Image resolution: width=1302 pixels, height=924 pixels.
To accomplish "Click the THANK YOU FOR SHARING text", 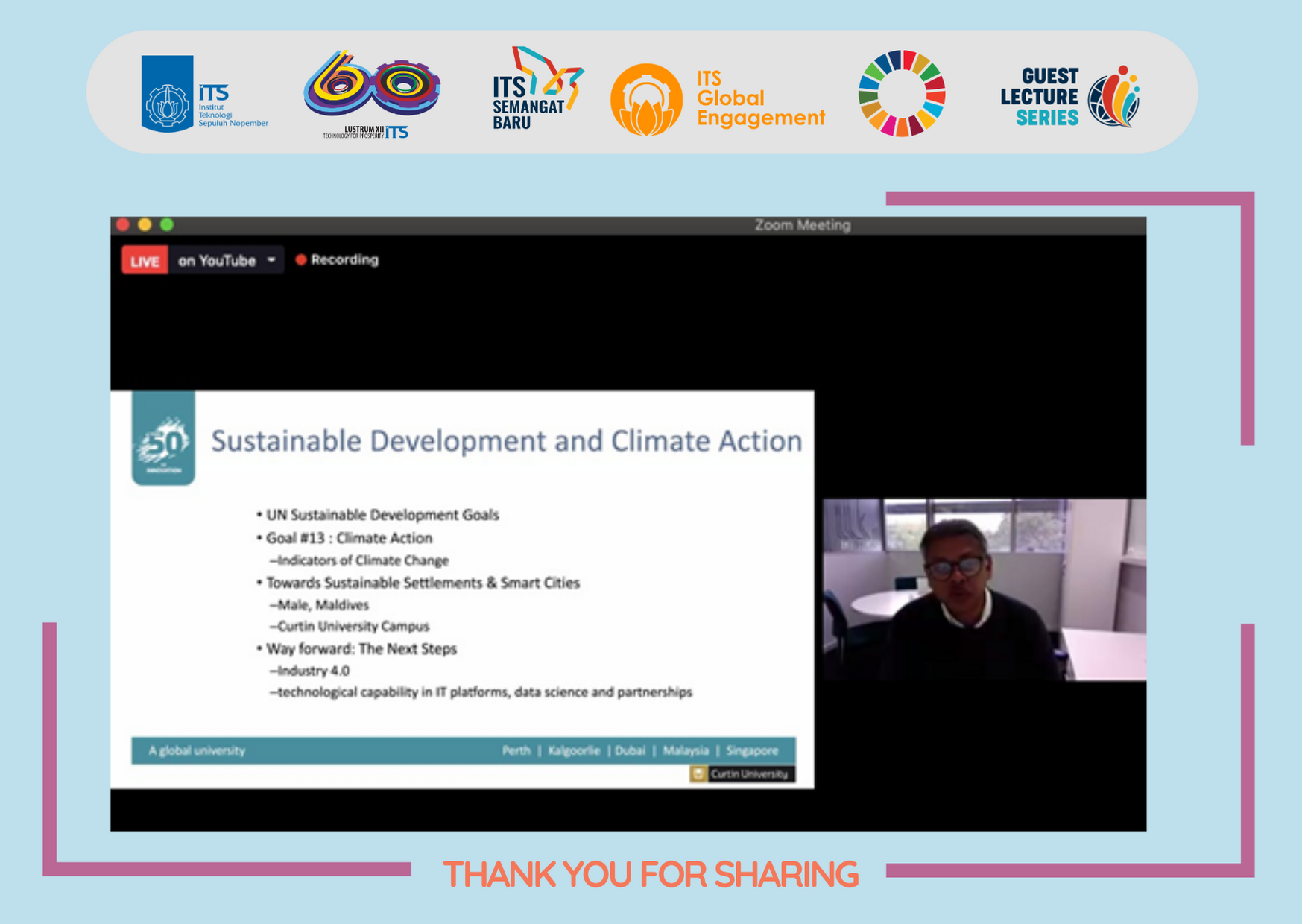I will click(x=650, y=875).
